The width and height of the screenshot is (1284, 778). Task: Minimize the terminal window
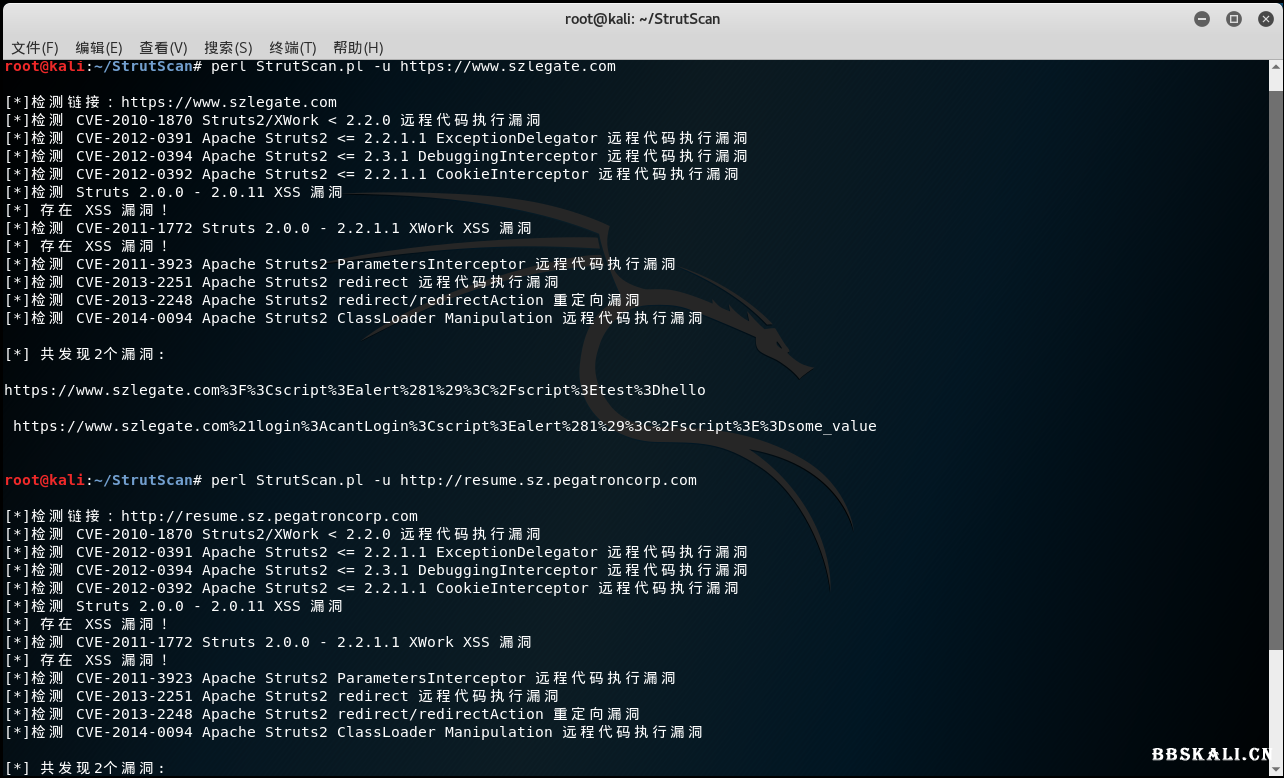click(x=1202, y=19)
